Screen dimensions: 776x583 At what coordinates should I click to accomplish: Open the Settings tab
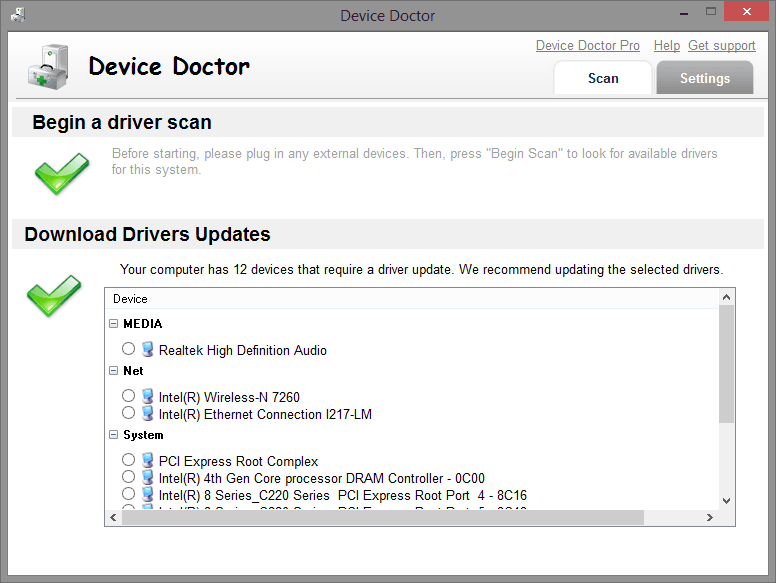click(705, 78)
